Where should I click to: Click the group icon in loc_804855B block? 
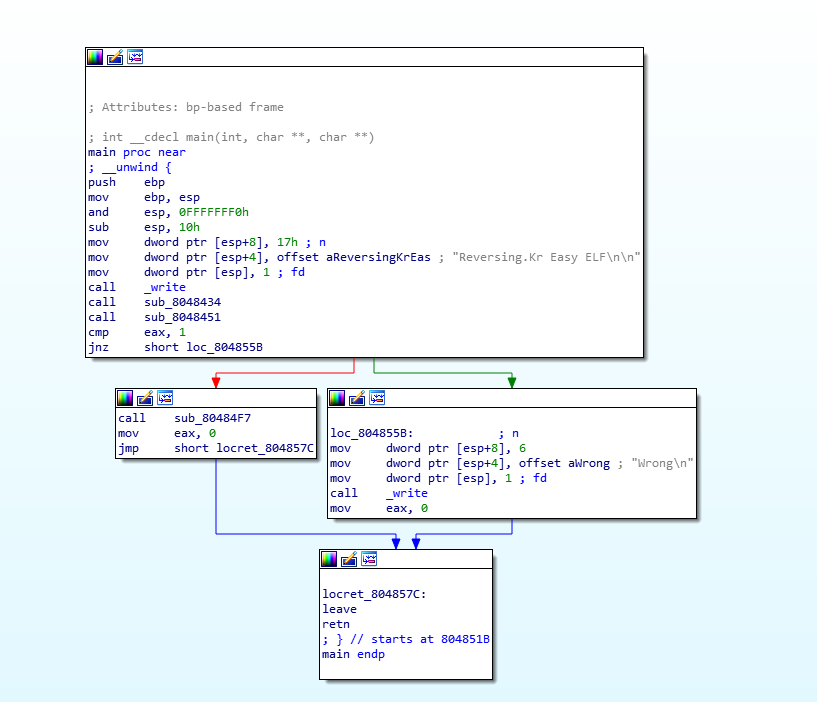377,398
